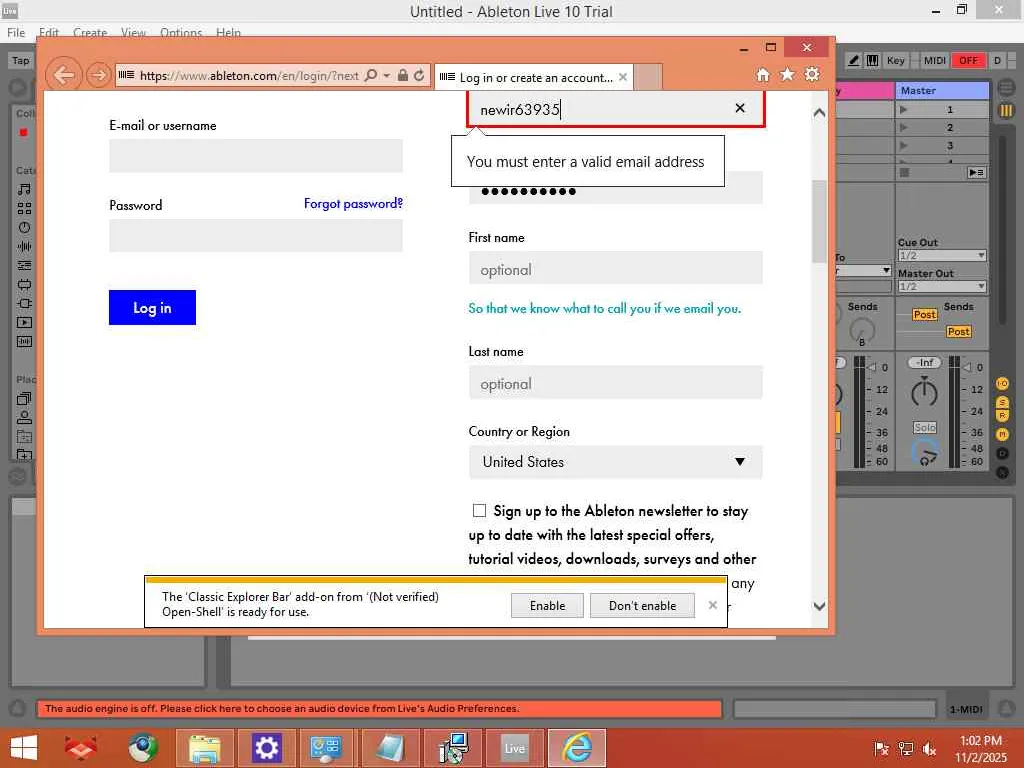
Task: Open Samples category in Ableton browser
Action: 24,341
